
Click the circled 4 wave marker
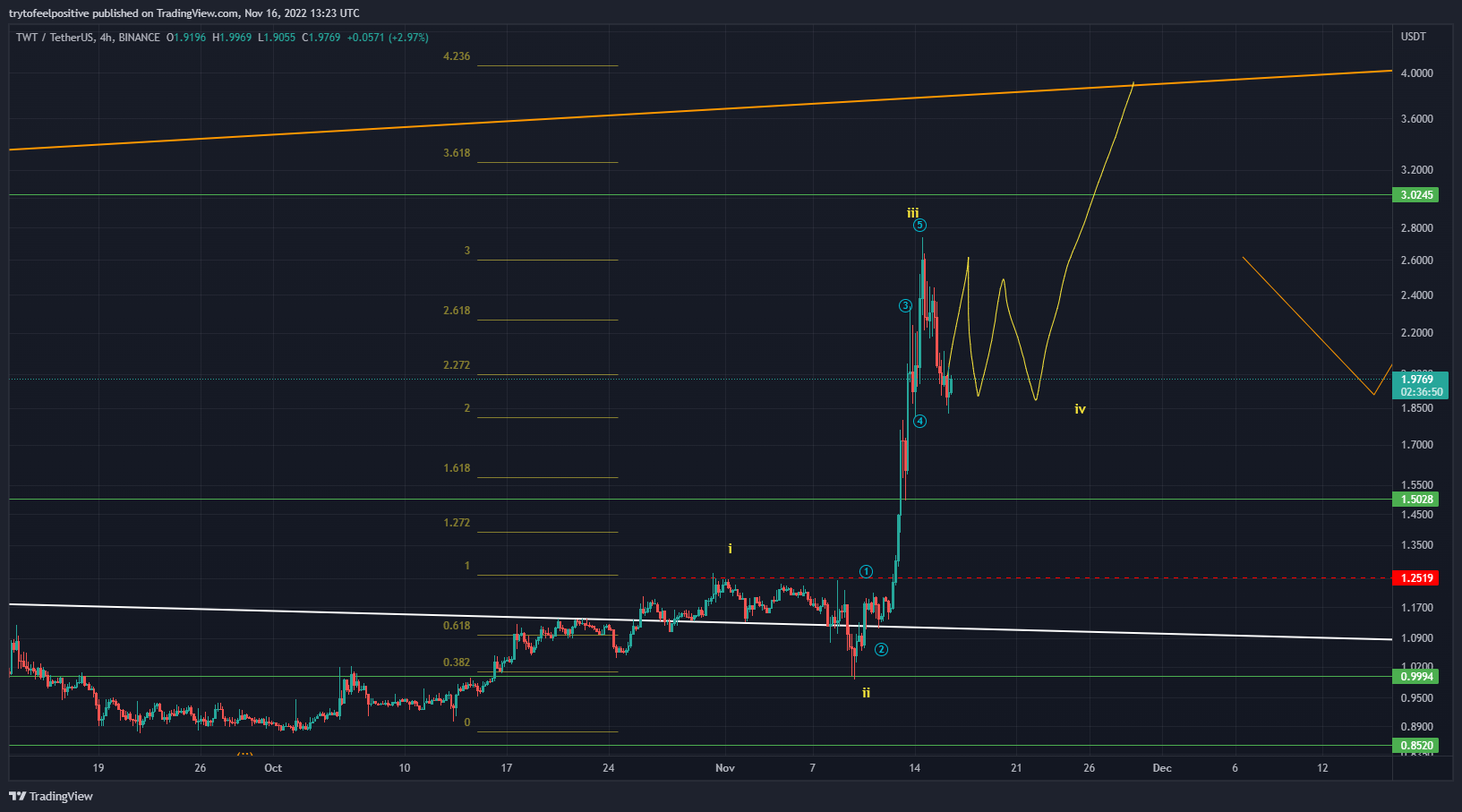point(920,422)
